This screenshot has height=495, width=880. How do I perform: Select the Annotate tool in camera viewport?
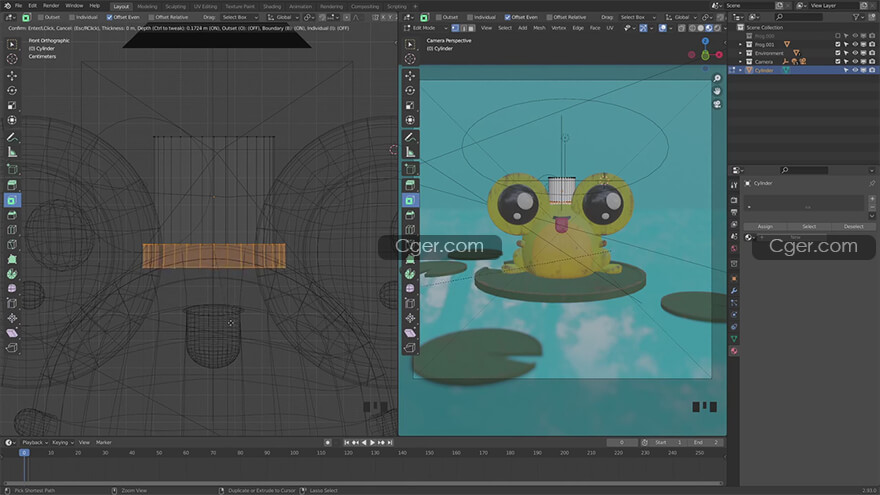[410, 136]
